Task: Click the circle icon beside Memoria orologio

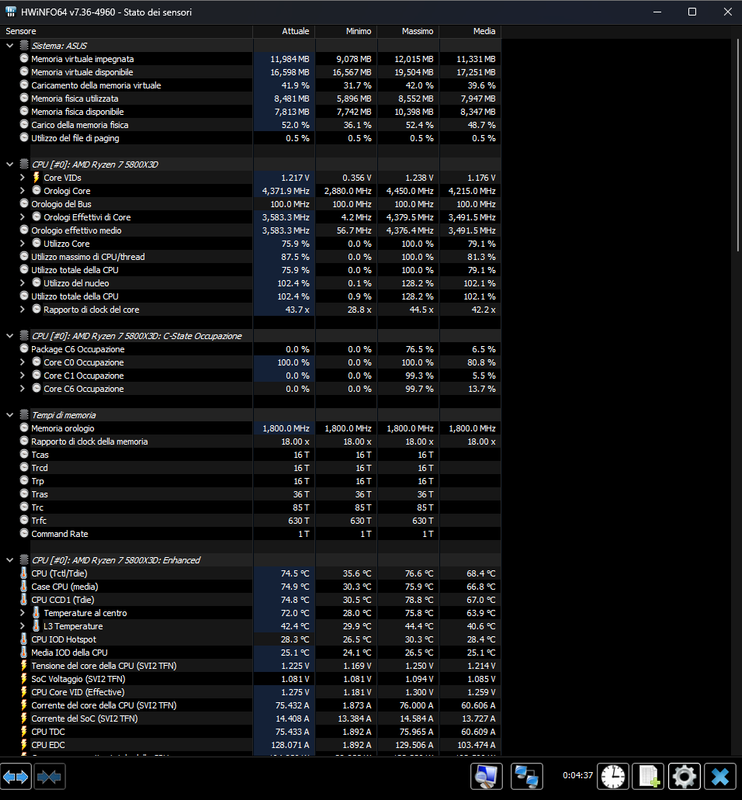Action: coord(24,428)
